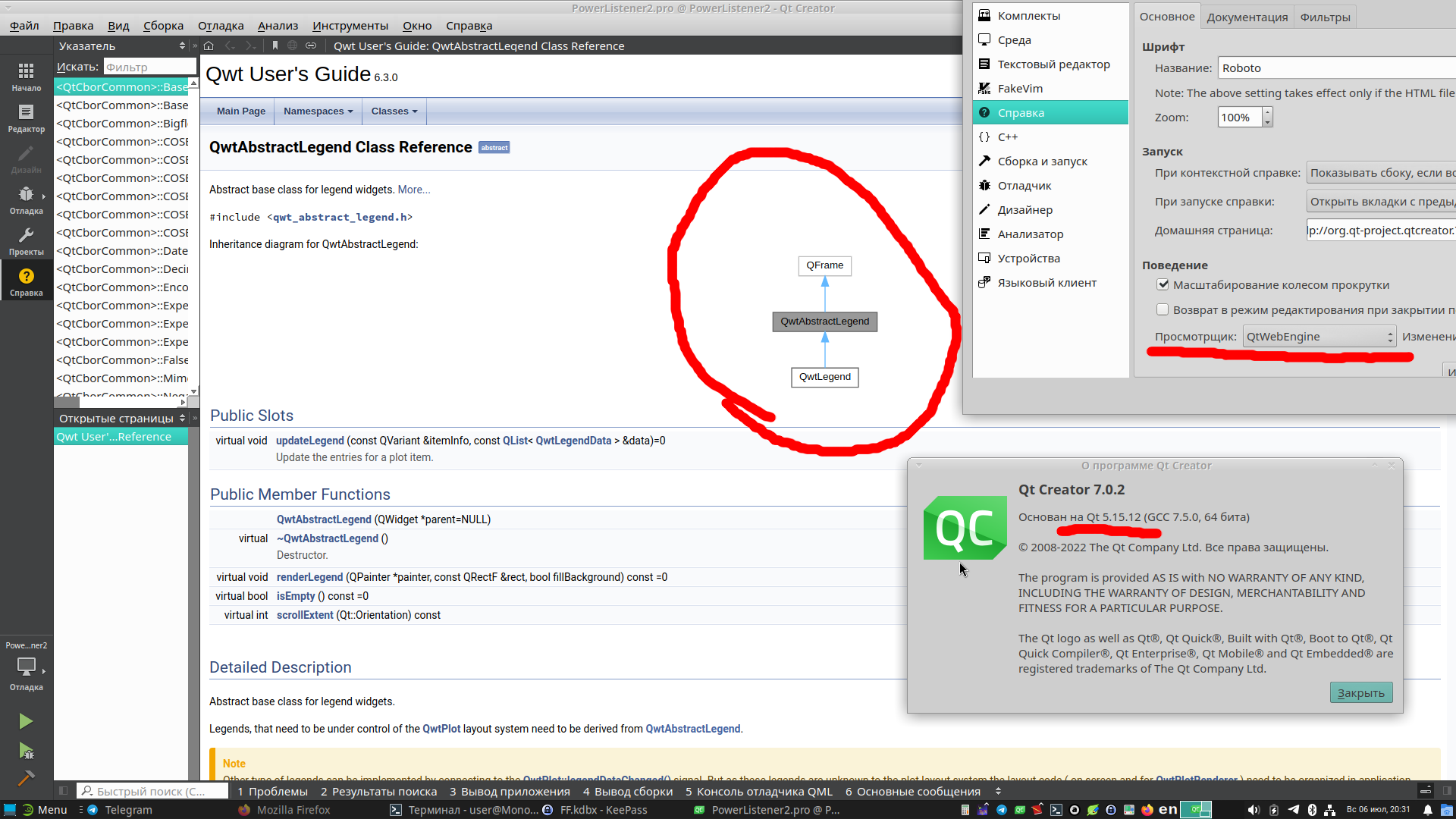Click the Закрыть button in About dialog

(x=1360, y=692)
